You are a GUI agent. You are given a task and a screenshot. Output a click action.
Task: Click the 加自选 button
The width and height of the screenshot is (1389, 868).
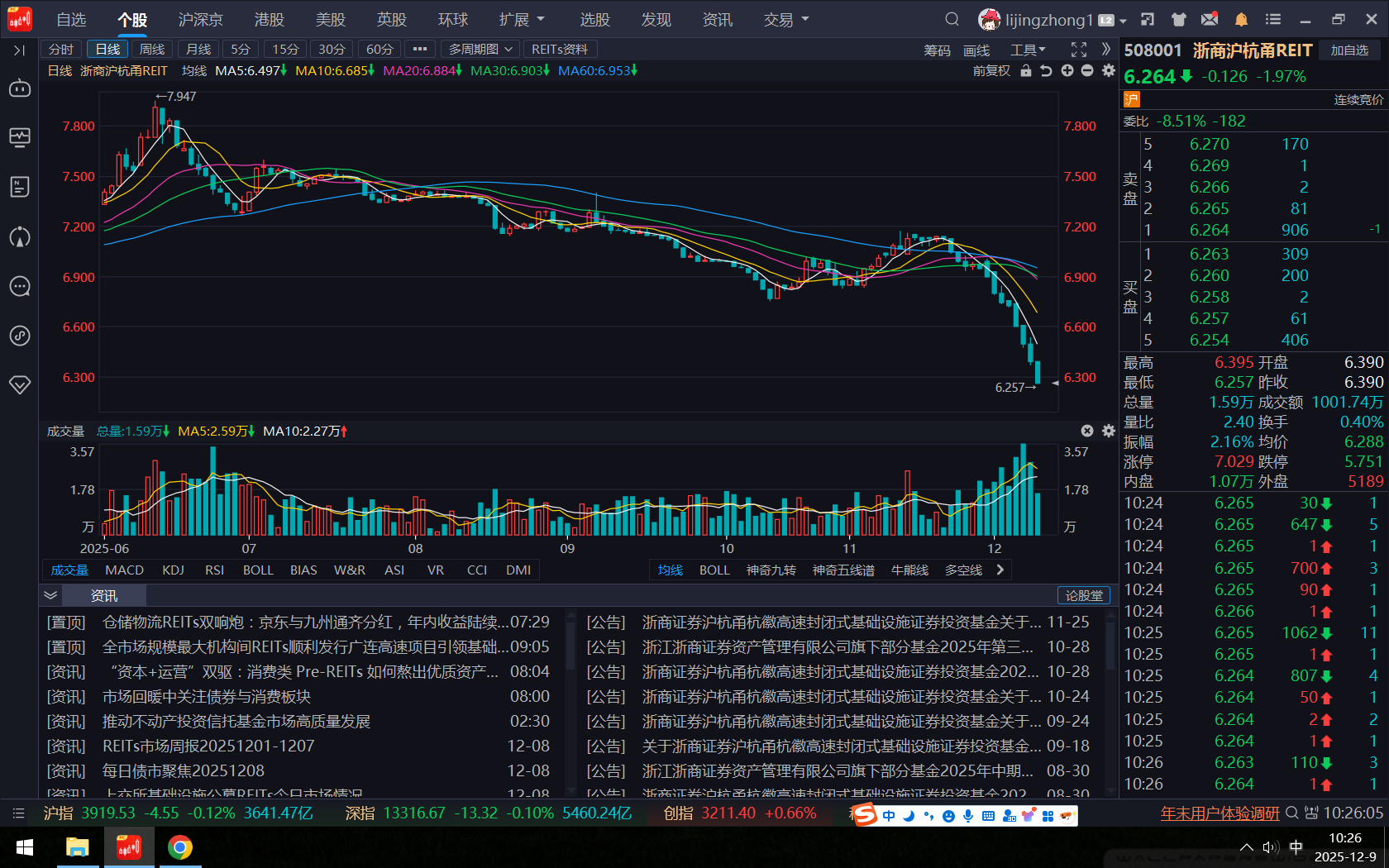pyautogui.click(x=1349, y=50)
